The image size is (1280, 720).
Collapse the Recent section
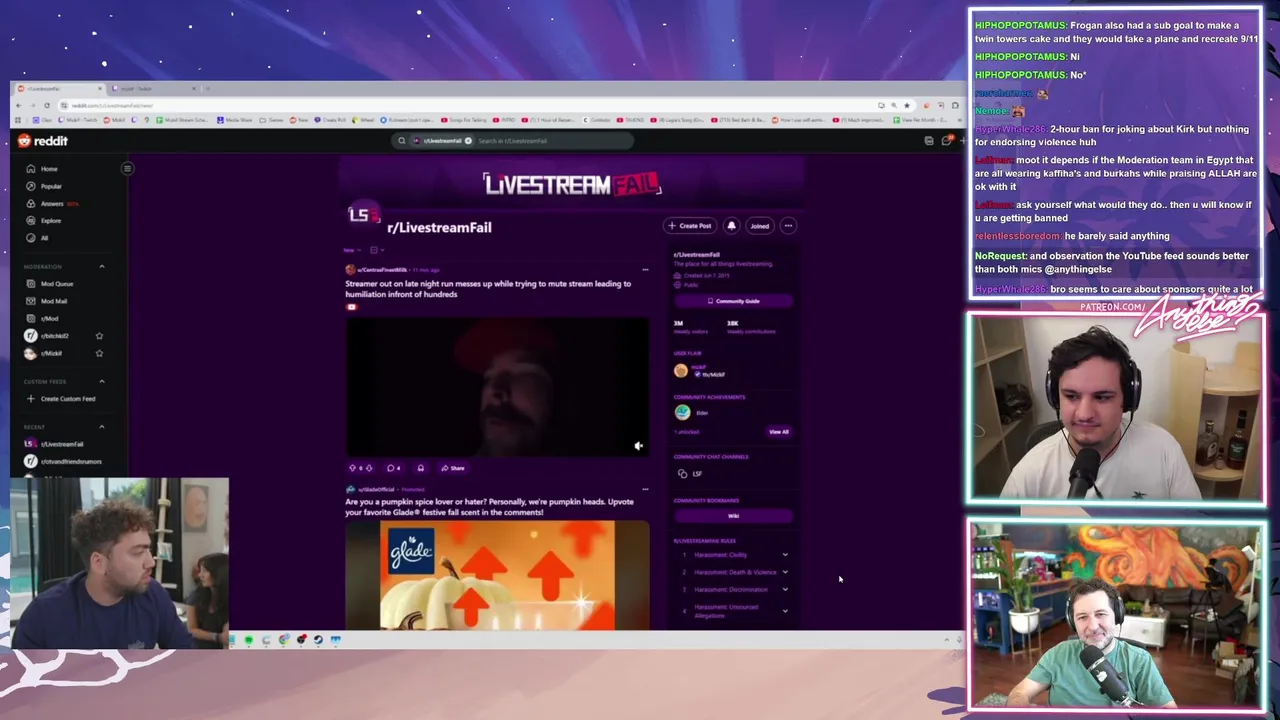click(x=101, y=427)
